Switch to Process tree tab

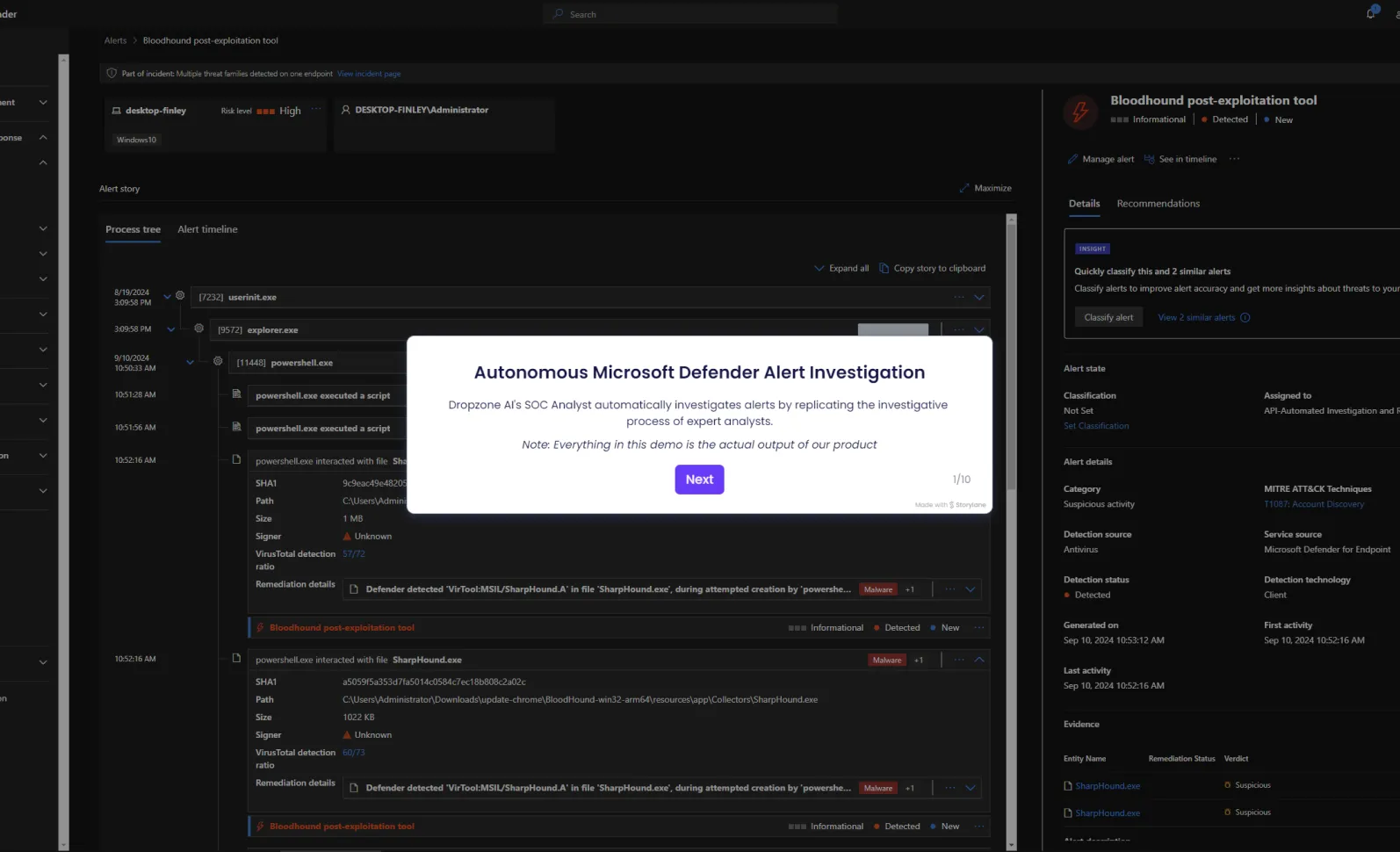[x=133, y=229]
